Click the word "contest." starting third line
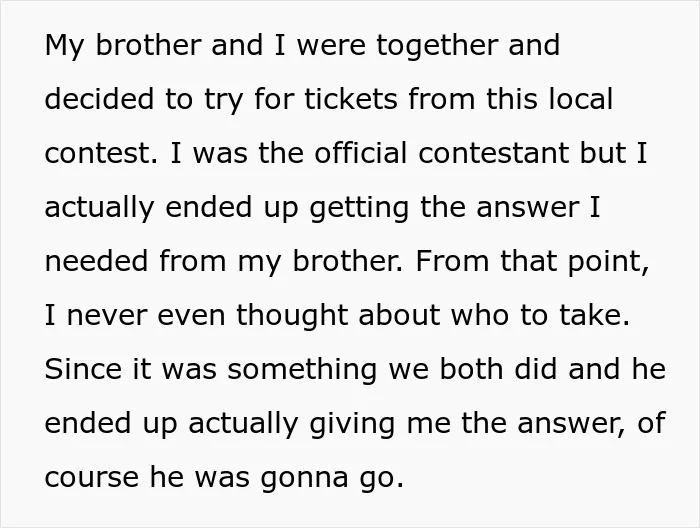 coord(101,153)
